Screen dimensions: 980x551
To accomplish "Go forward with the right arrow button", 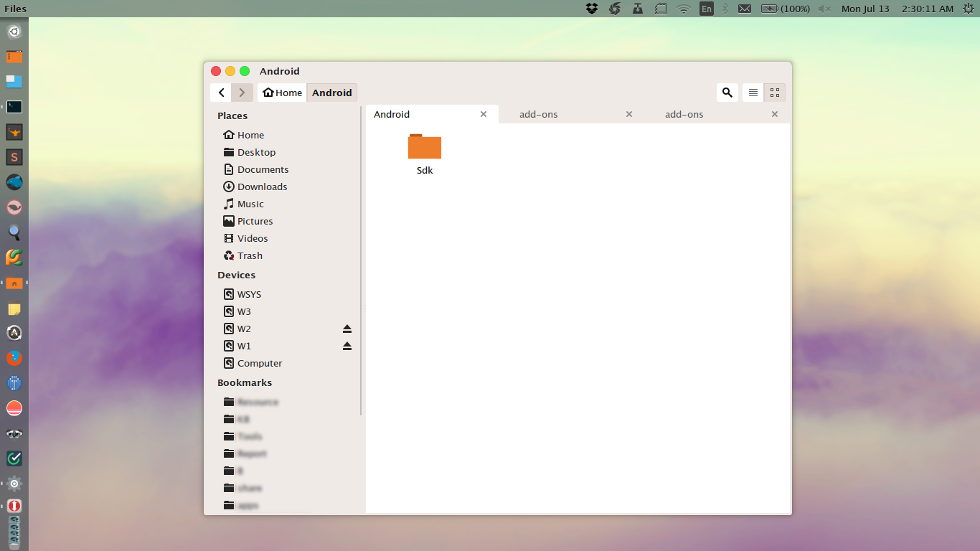I will [x=242, y=92].
